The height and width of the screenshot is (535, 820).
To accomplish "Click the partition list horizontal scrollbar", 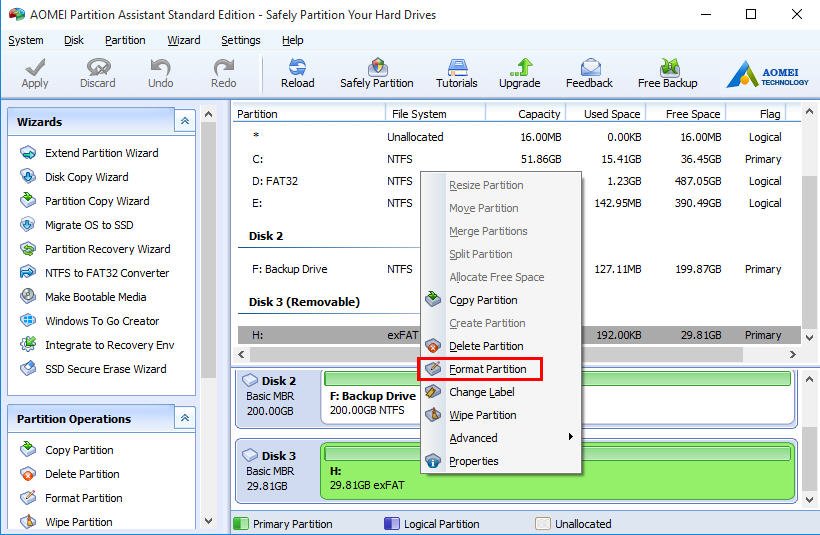I will [x=497, y=354].
